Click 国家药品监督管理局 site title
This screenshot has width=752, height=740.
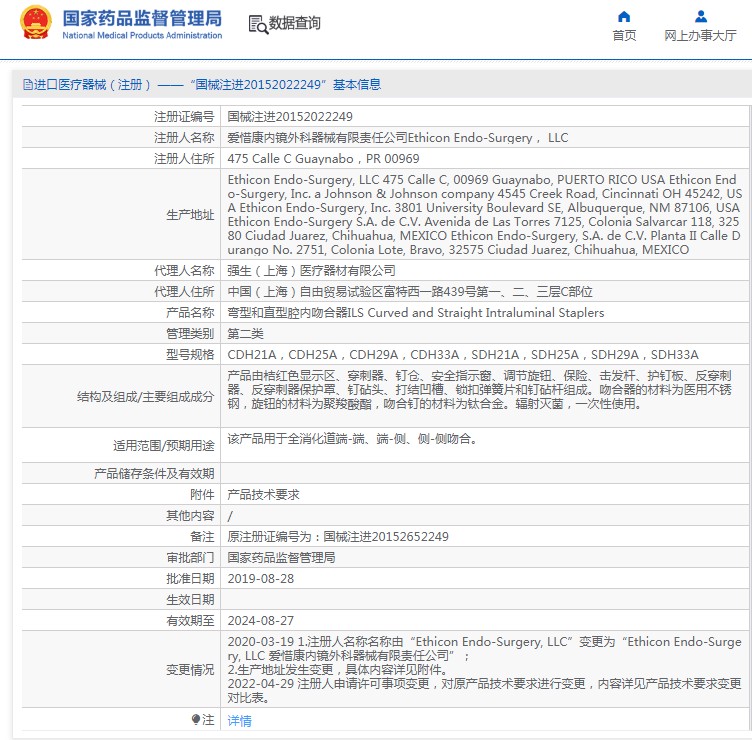click(x=142, y=18)
